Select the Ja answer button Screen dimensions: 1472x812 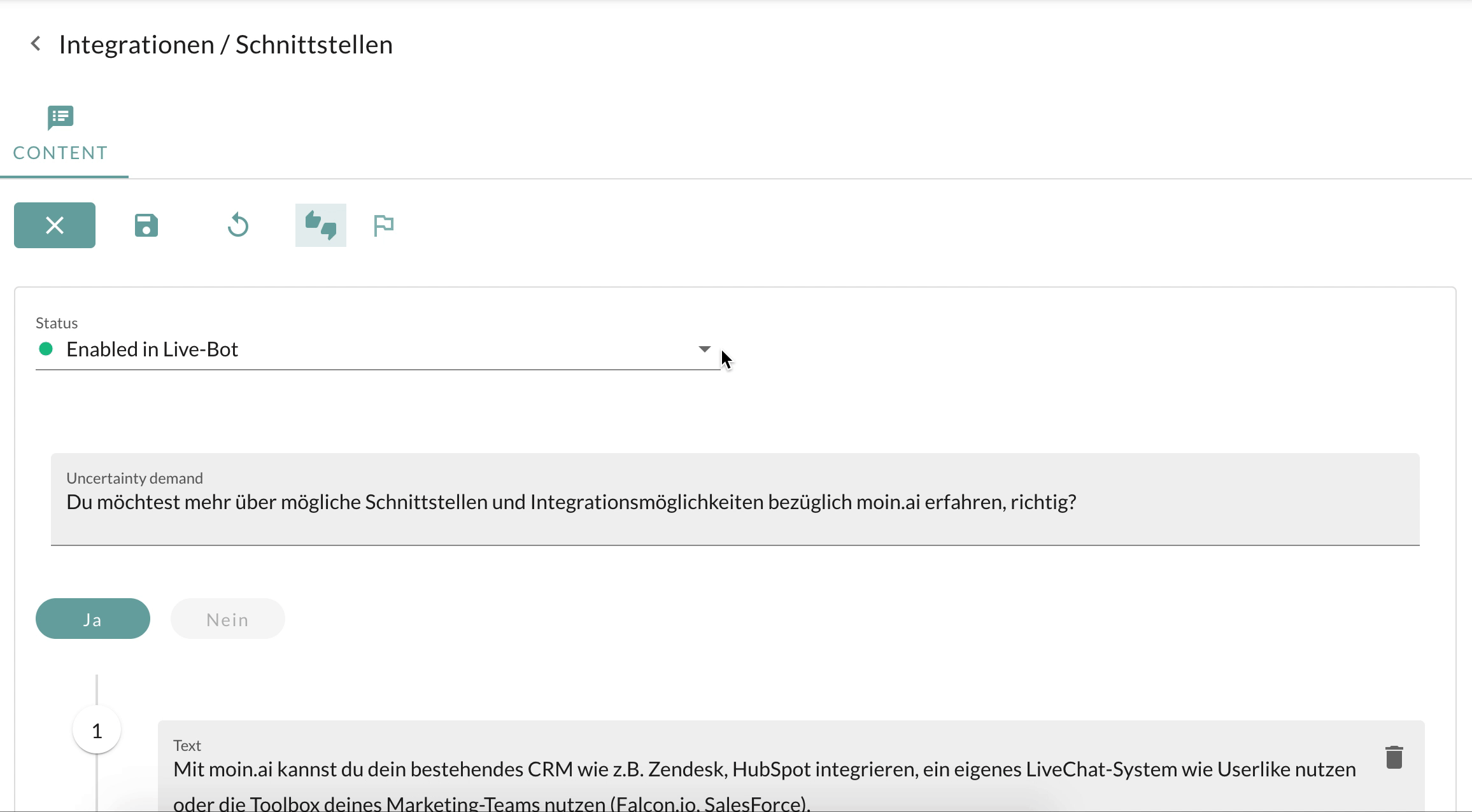pos(93,619)
